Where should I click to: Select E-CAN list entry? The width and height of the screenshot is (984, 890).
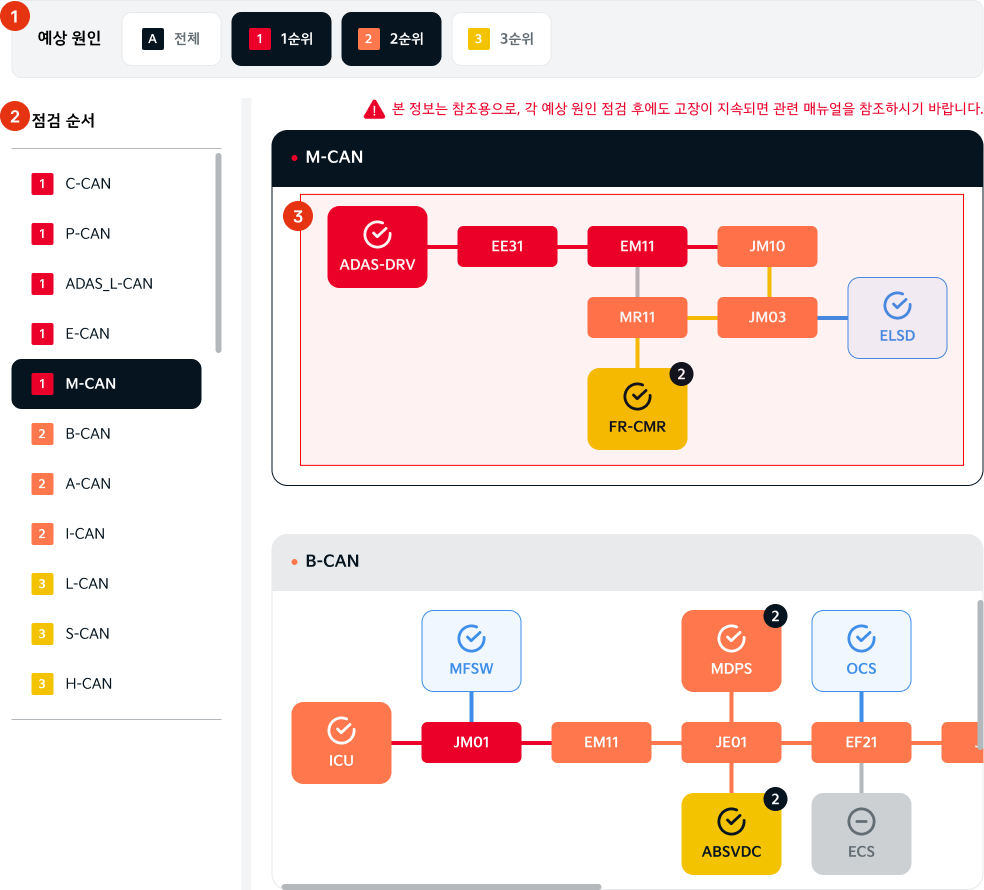pos(107,334)
